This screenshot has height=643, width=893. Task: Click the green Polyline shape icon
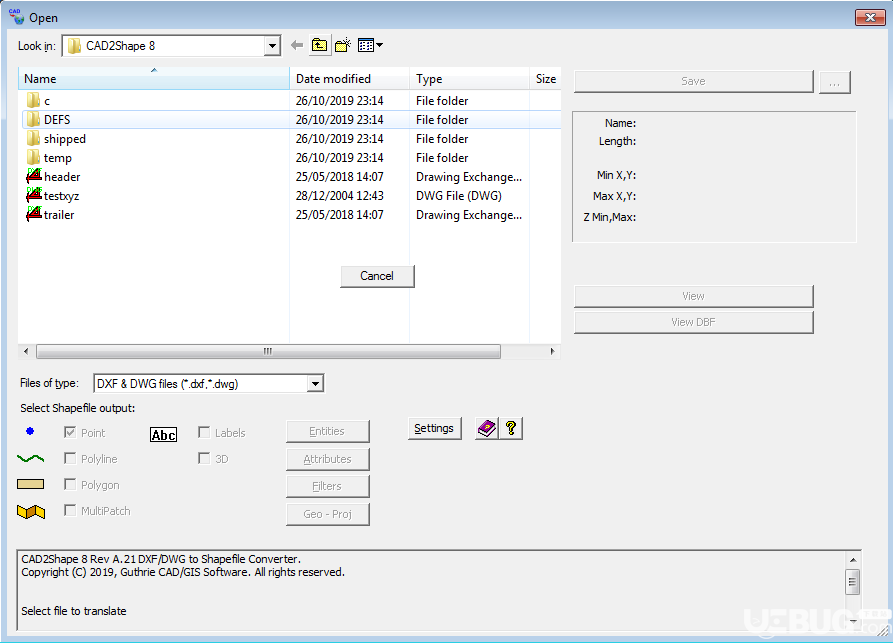click(31, 458)
